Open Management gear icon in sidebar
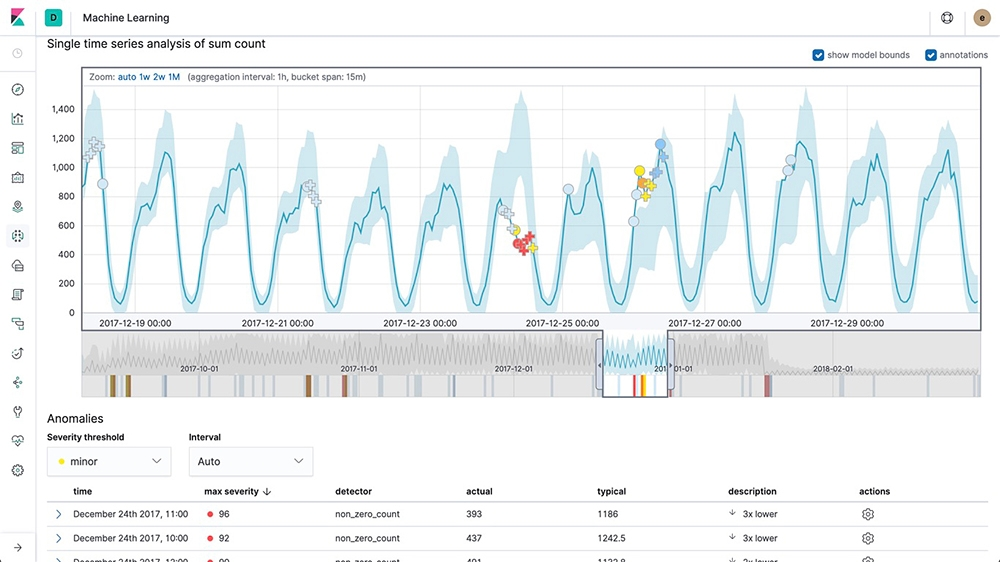The width and height of the screenshot is (1000, 562). coord(18,470)
